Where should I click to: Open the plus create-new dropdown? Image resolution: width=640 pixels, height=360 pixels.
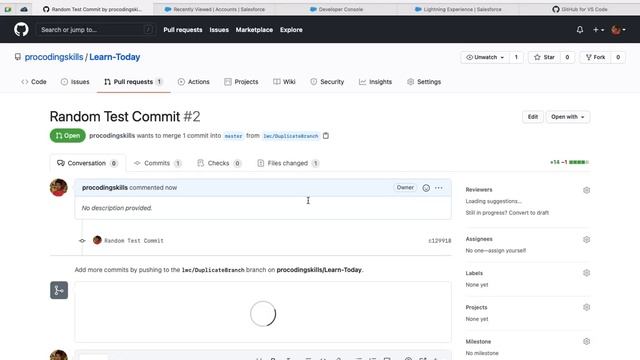point(598,29)
